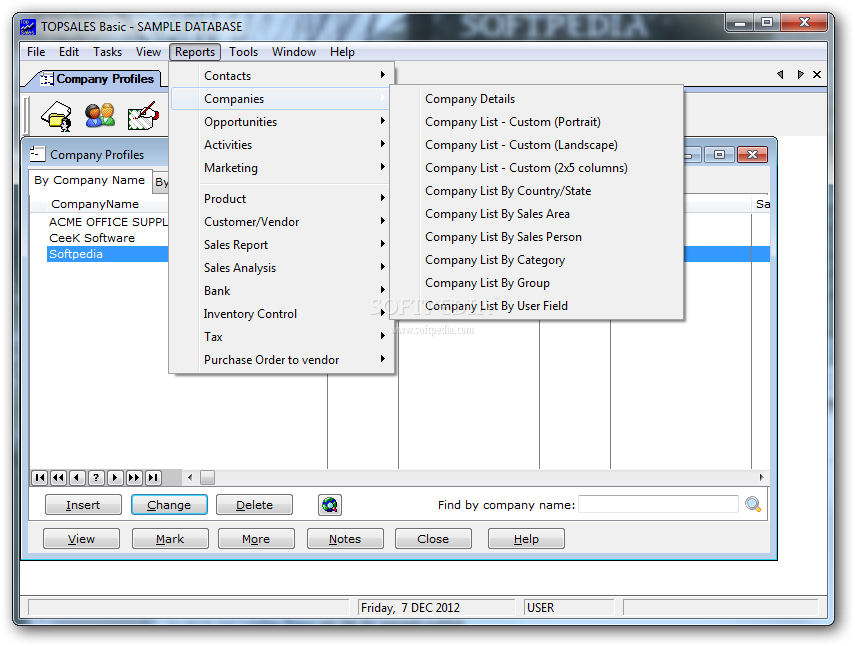855x646 pixels.
Task: Choose Company List By Sales Area
Action: [x=537, y=214]
